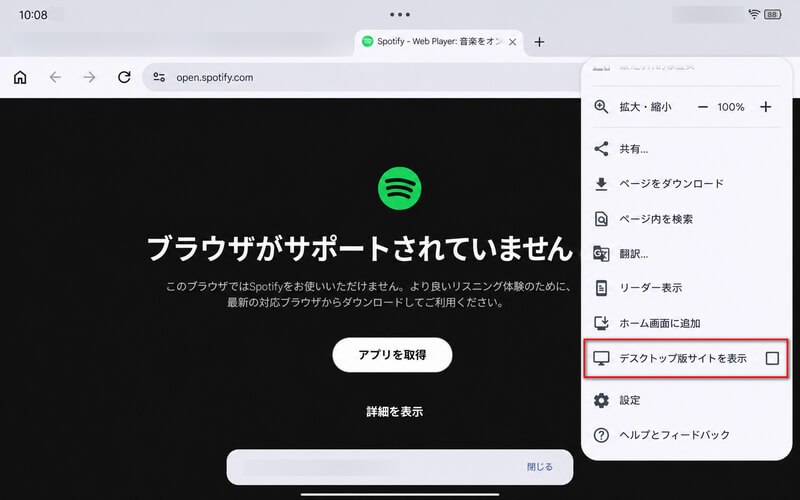
Task: Tap the three-dot multitasking indicator at top
Action: (x=400, y=15)
